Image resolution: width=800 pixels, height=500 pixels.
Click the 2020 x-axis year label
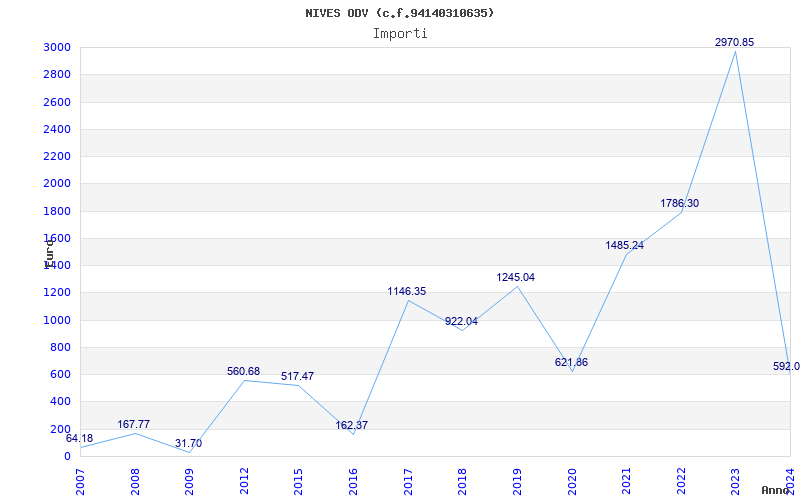click(x=571, y=481)
